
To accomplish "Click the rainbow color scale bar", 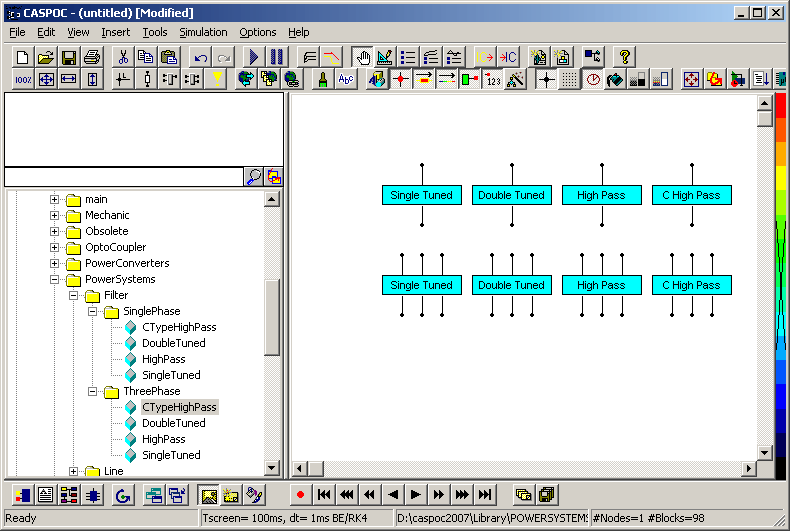I will click(780, 286).
